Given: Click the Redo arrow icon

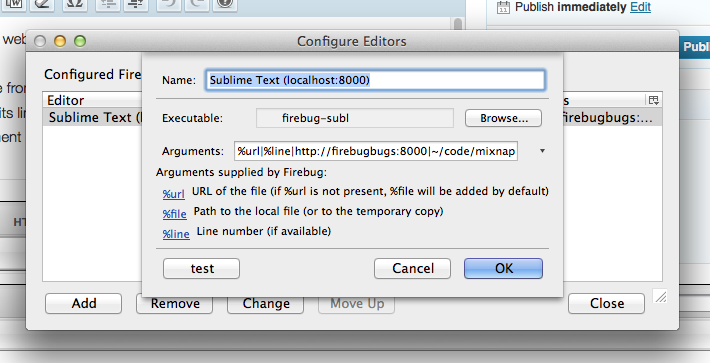Looking at the screenshot, I should point(197,5).
